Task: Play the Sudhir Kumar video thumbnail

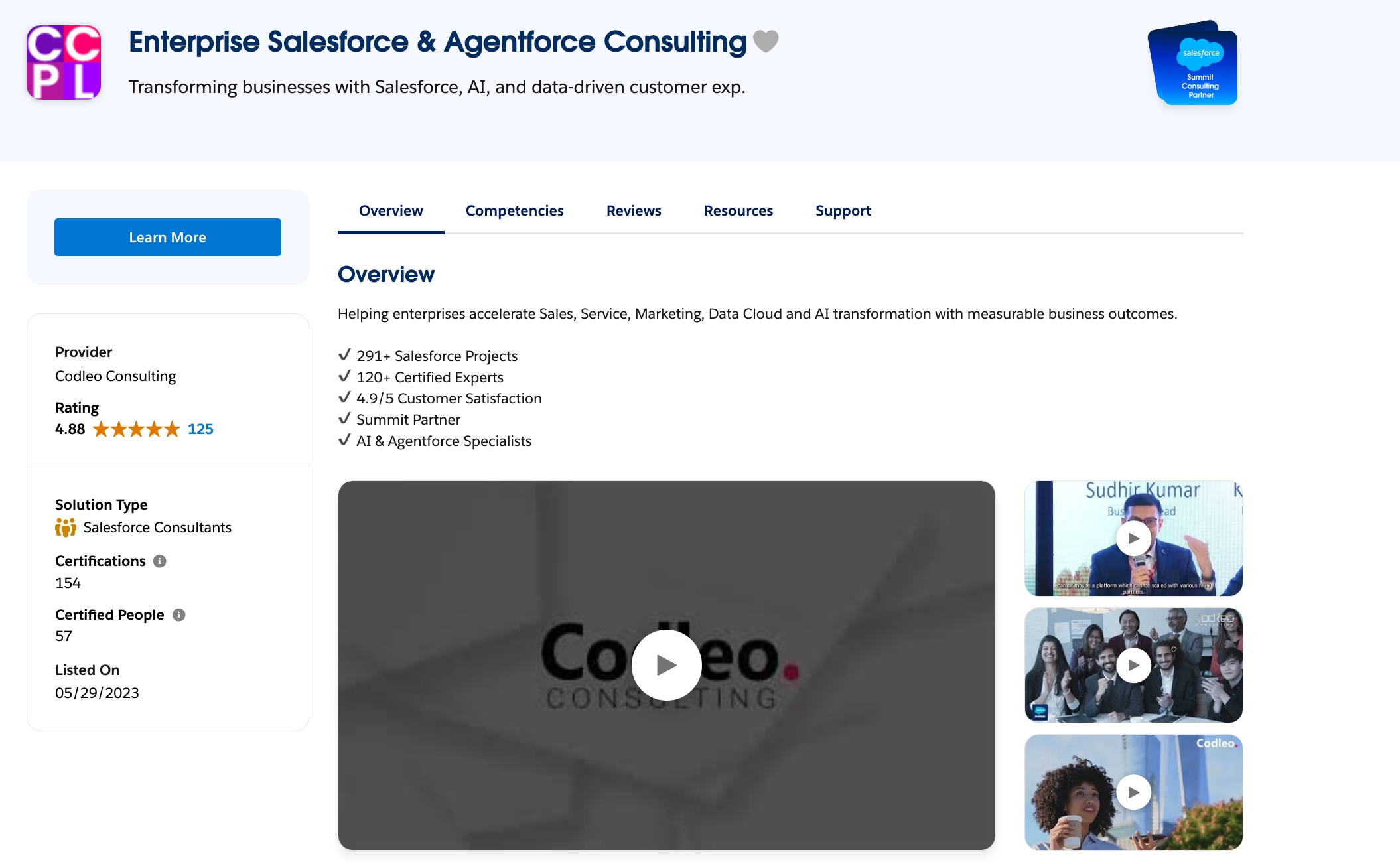Action: pos(1133,538)
